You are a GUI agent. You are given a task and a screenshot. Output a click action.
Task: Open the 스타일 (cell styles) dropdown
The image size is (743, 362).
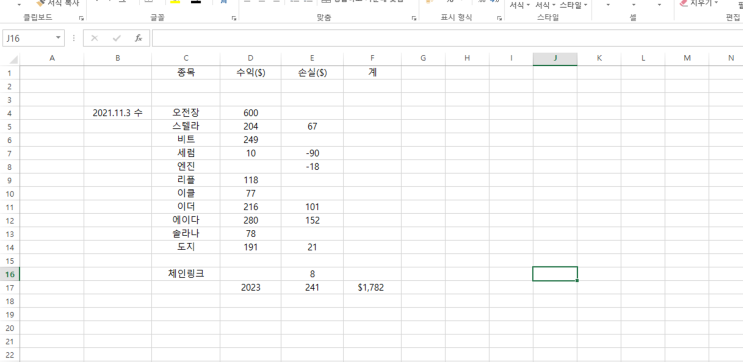[x=573, y=5]
